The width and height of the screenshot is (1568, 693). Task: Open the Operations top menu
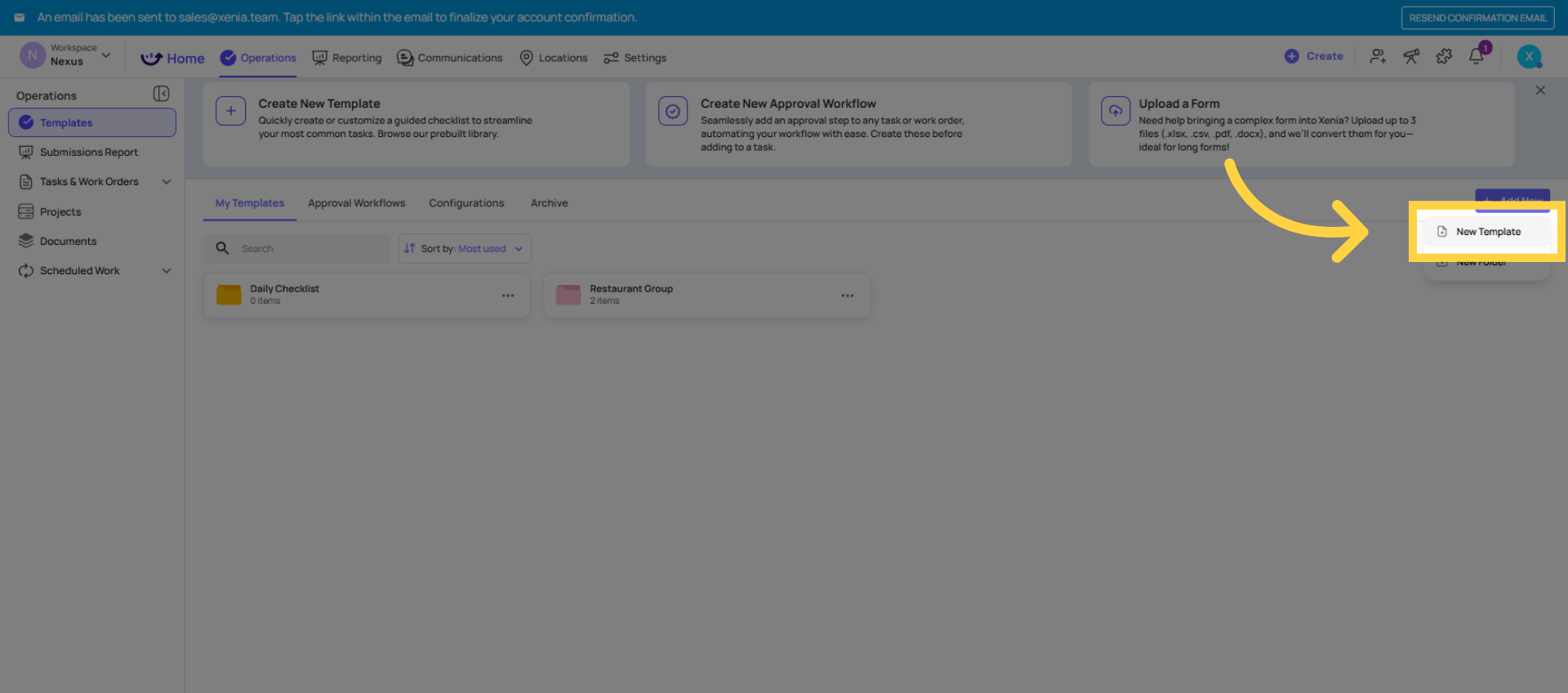(x=258, y=58)
